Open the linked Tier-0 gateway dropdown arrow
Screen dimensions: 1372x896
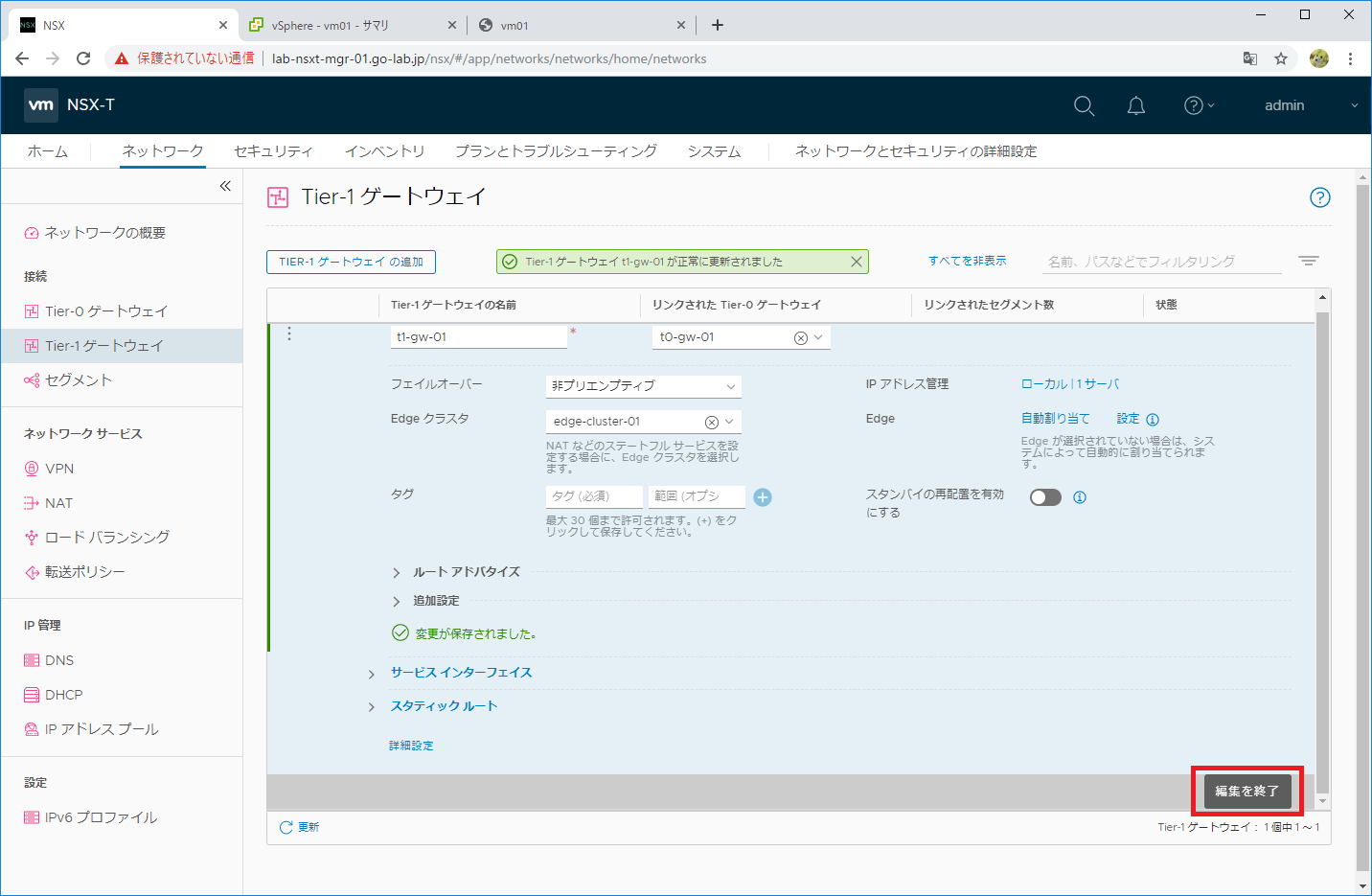coord(818,338)
